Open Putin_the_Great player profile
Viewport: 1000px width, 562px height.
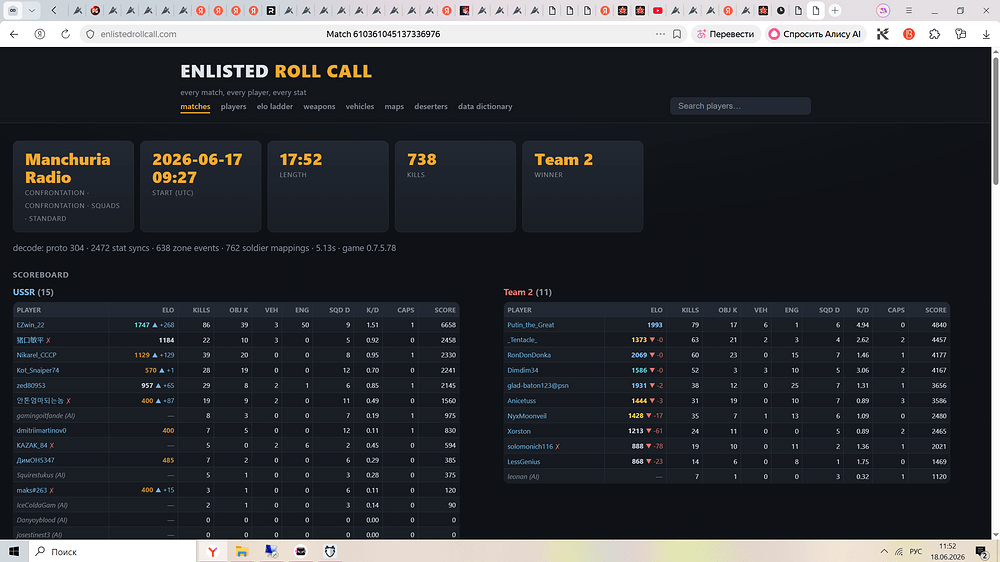click(531, 325)
